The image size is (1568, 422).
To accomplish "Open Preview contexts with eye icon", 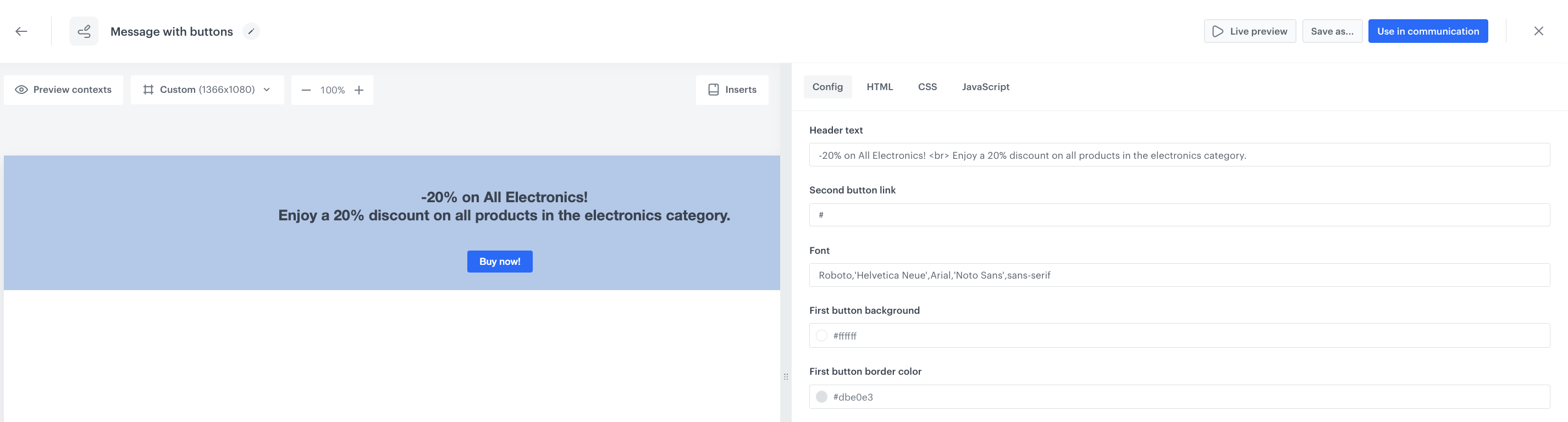I will click(63, 90).
